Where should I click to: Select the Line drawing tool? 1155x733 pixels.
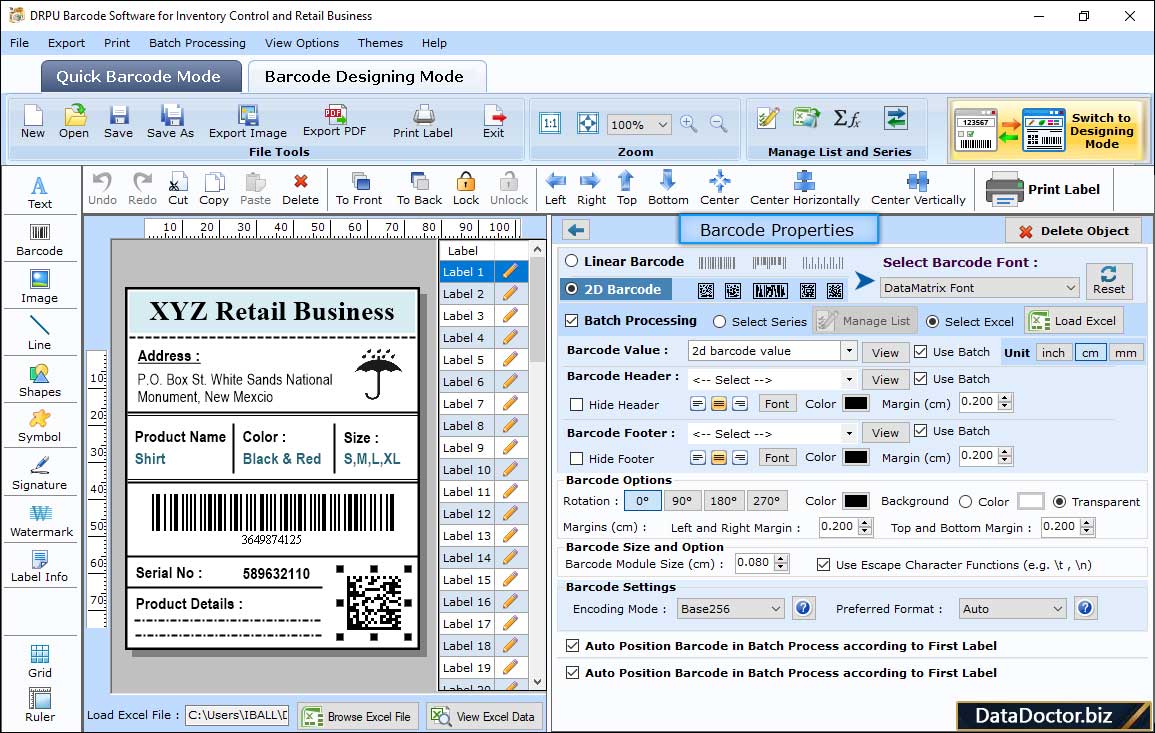tap(40, 333)
